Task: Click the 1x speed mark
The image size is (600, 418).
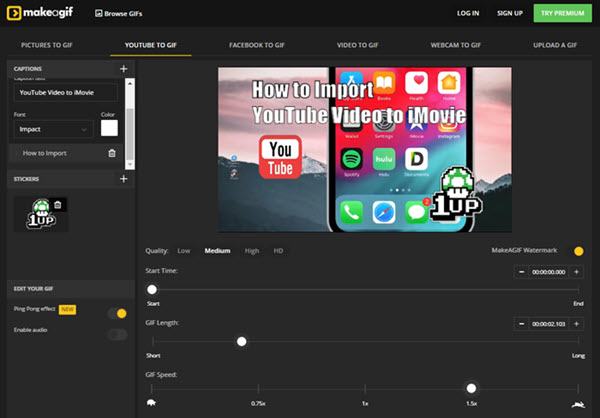Action: pyautogui.click(x=365, y=403)
